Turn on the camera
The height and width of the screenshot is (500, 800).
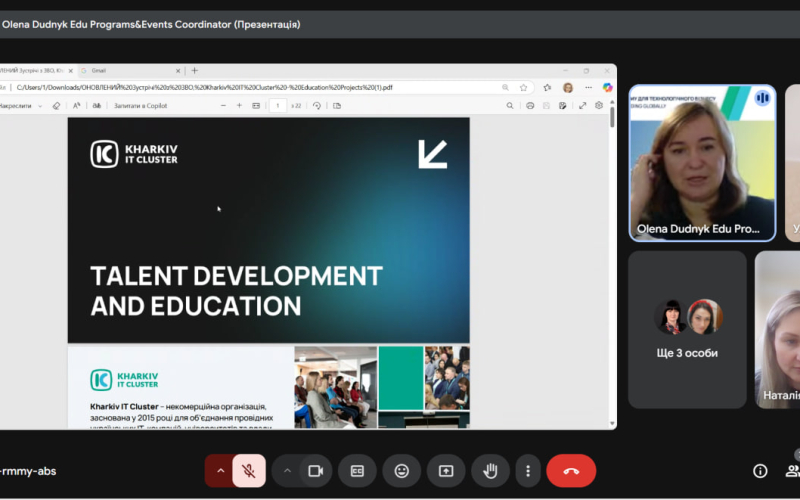tap(316, 471)
